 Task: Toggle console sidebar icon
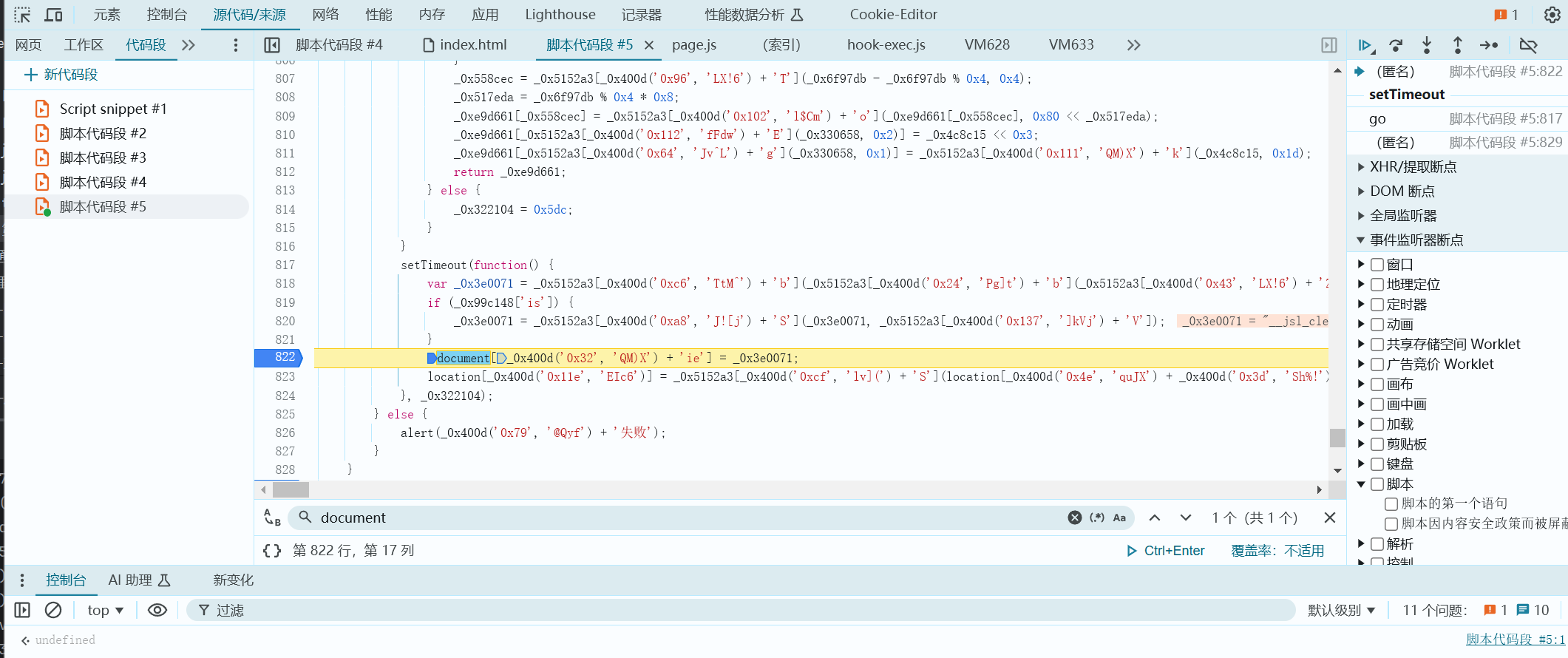22,610
